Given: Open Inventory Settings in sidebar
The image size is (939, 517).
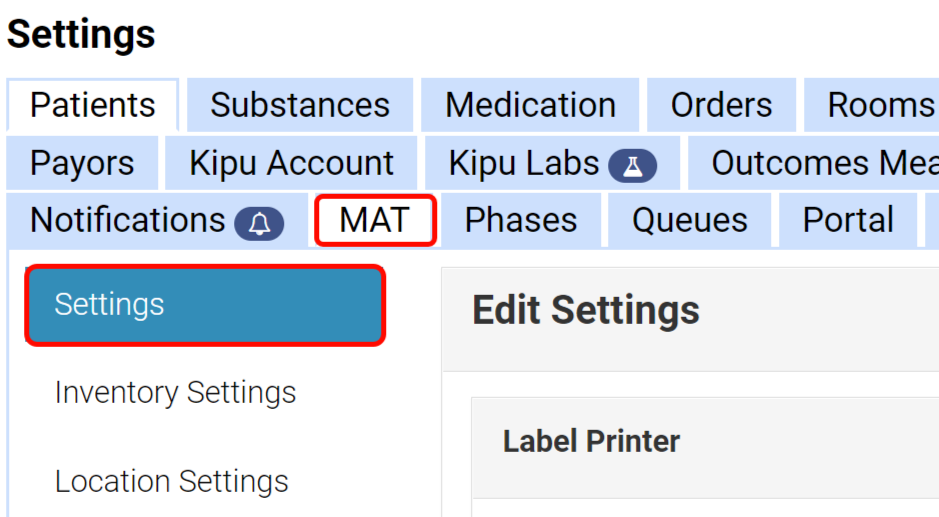Looking at the screenshot, I should click(176, 393).
